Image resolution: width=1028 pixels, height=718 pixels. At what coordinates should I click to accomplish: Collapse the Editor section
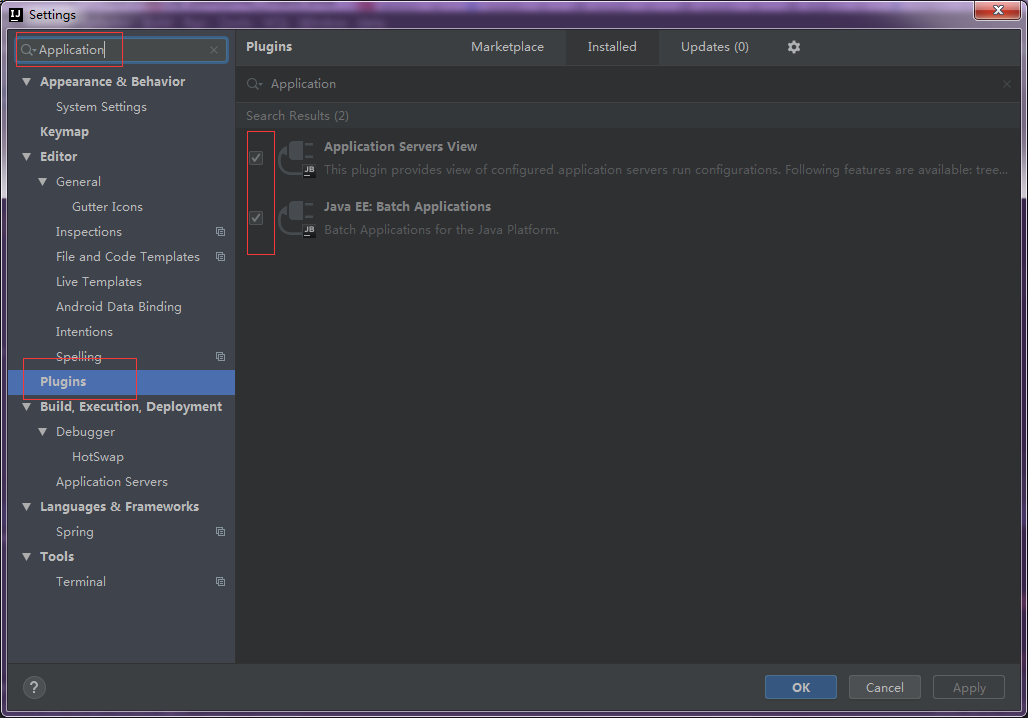(26, 156)
